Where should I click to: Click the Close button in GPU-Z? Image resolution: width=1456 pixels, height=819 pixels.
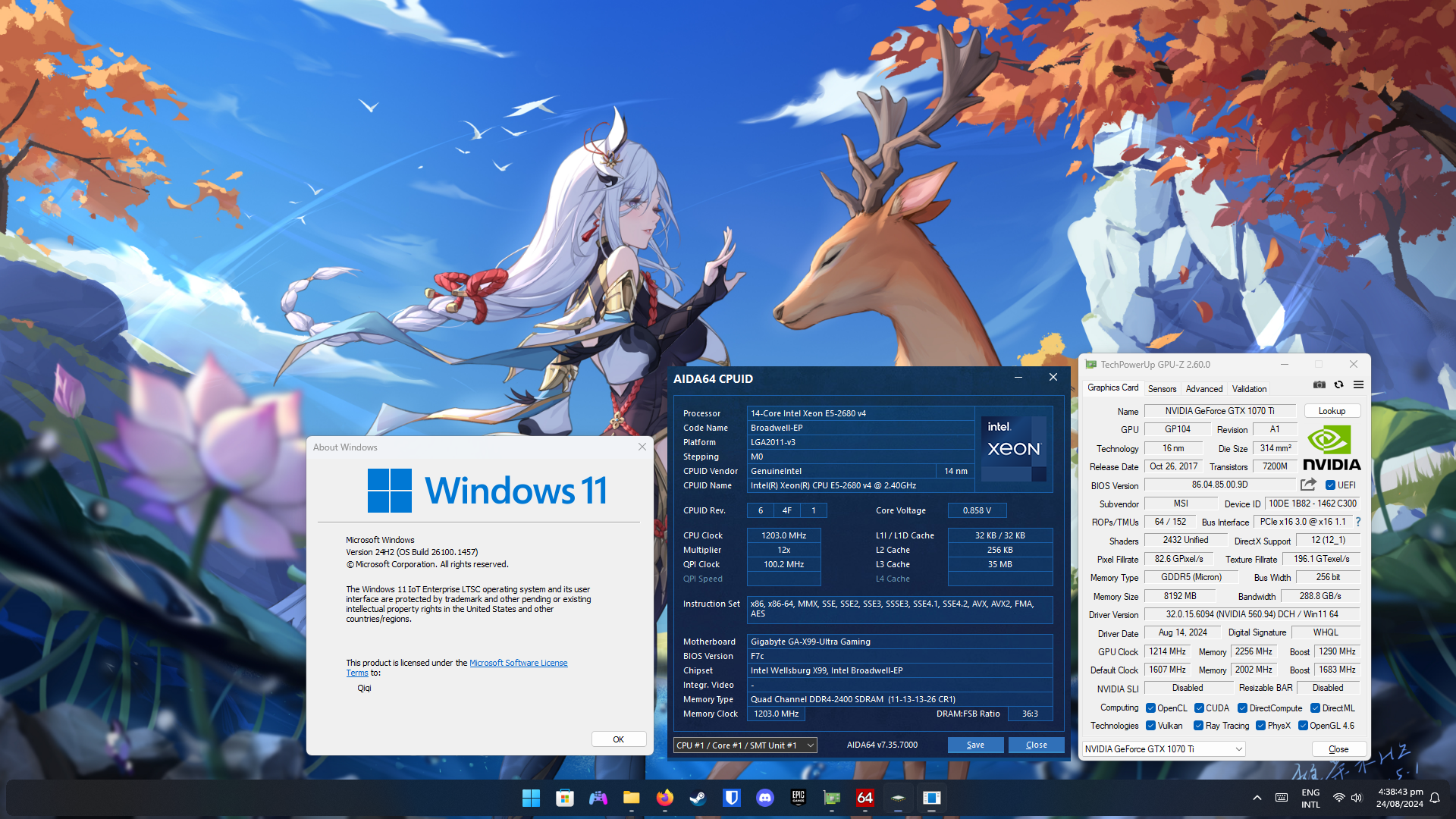click(1338, 749)
